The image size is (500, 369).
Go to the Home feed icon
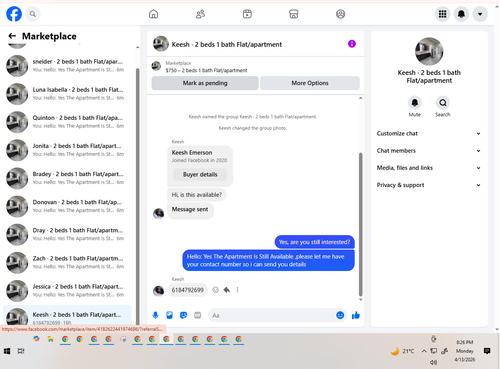click(x=153, y=14)
